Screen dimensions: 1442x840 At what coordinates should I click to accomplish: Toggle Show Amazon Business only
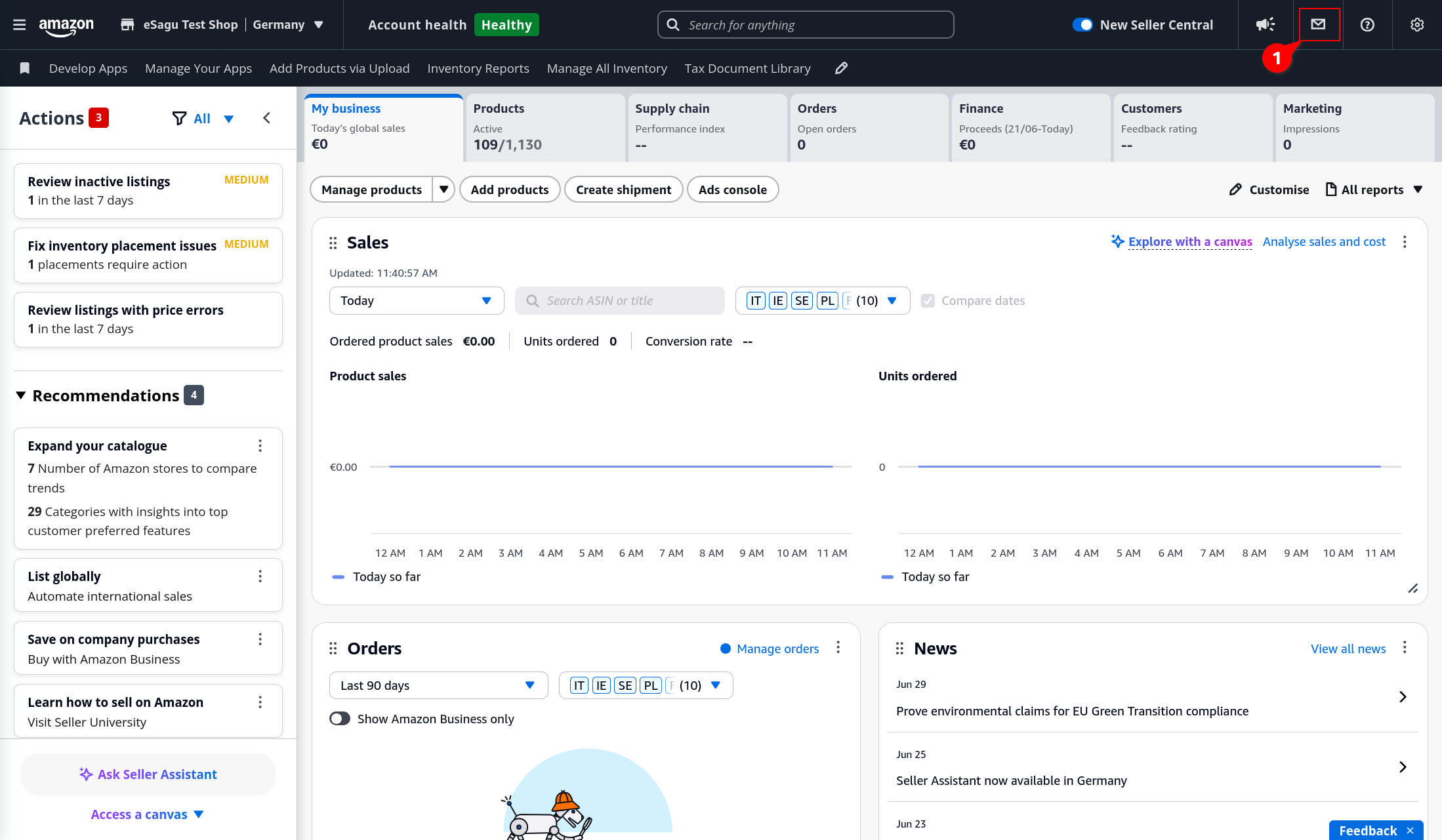(340, 719)
